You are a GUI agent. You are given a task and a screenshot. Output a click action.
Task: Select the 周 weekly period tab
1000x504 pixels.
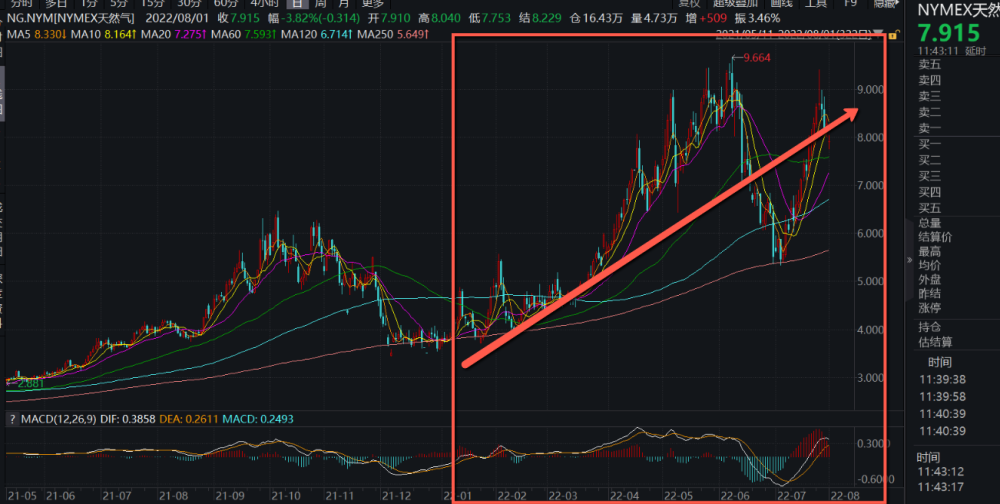pos(320,3)
